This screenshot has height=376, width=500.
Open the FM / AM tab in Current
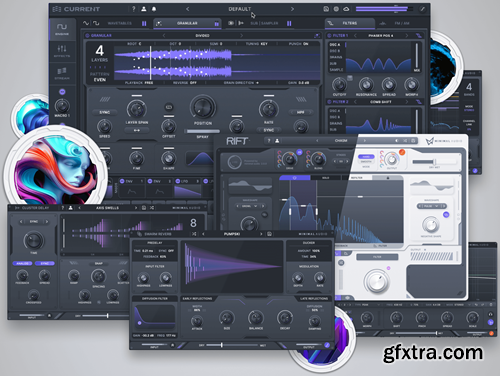(x=402, y=23)
